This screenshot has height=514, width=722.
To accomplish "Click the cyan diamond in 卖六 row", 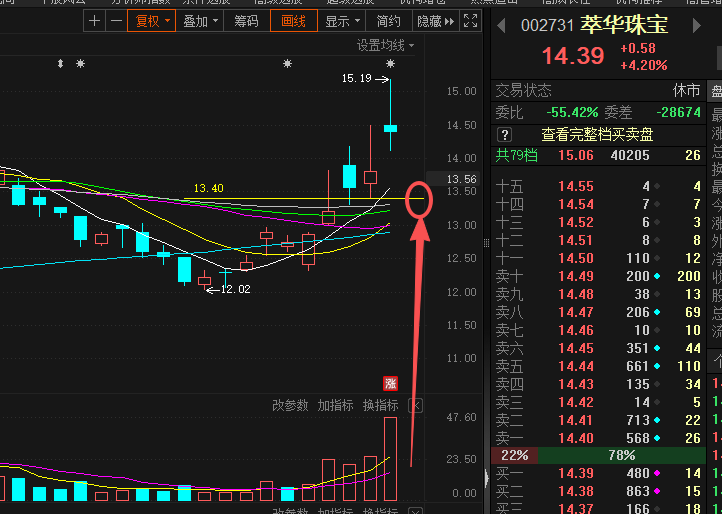I will click(x=657, y=348).
